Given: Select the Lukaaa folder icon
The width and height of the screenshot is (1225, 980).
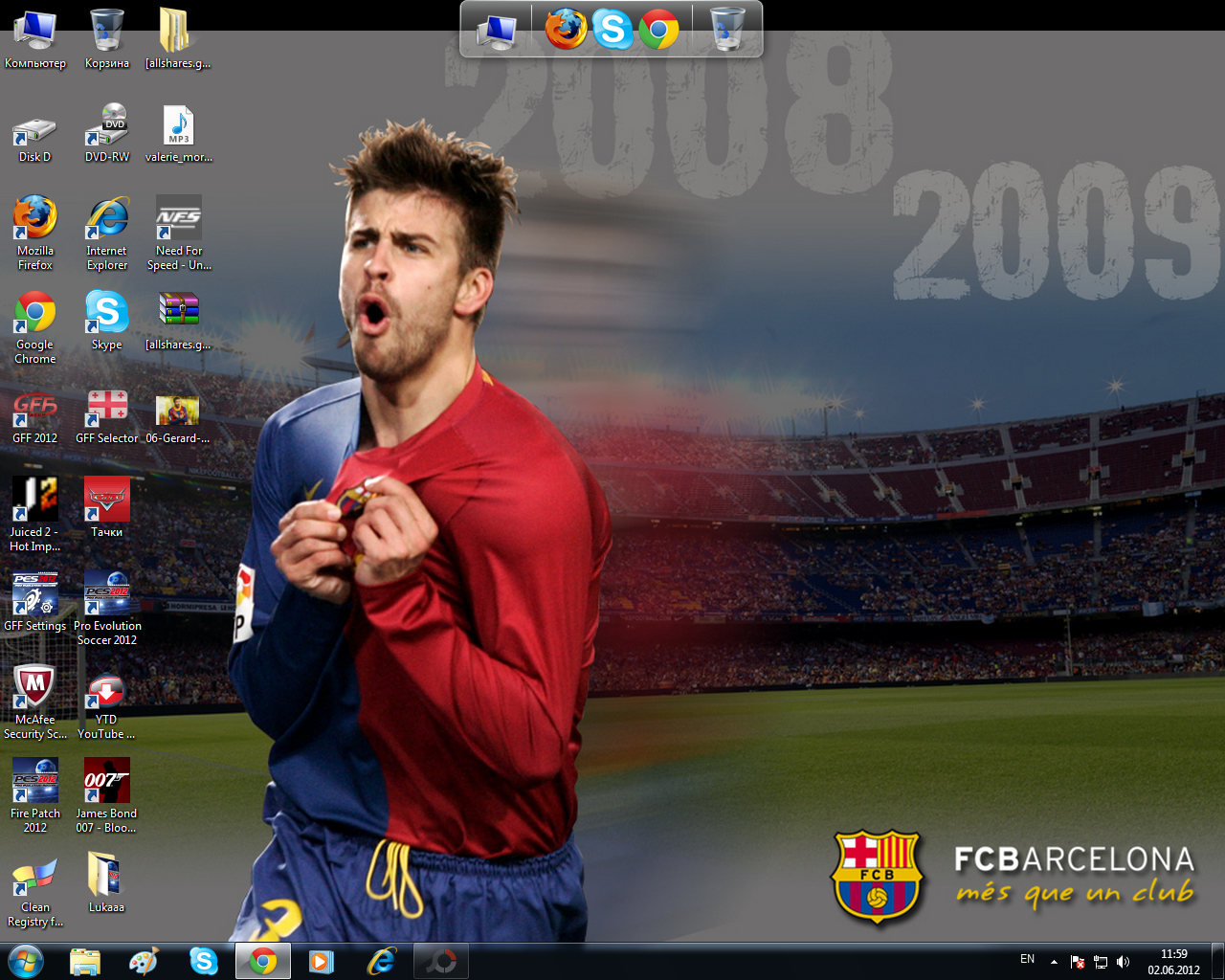Looking at the screenshot, I should (106, 883).
